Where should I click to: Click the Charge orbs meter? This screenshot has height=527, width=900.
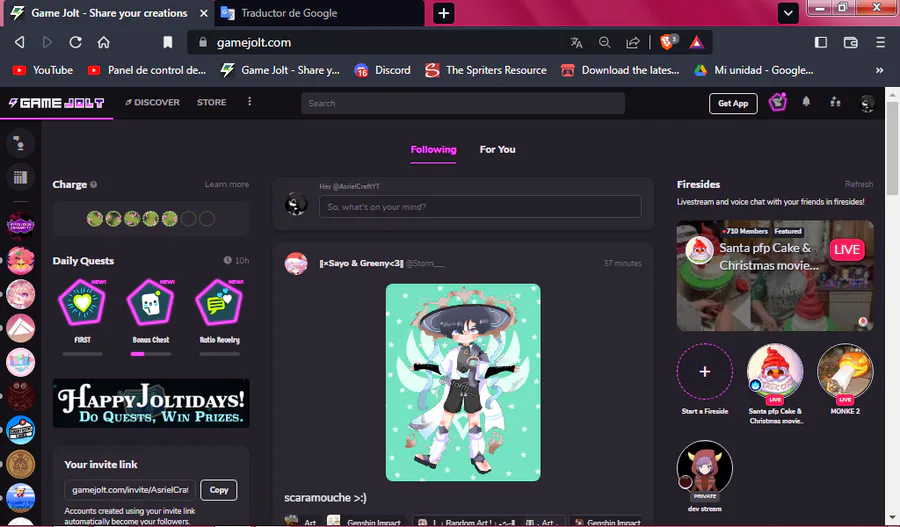coord(151,219)
